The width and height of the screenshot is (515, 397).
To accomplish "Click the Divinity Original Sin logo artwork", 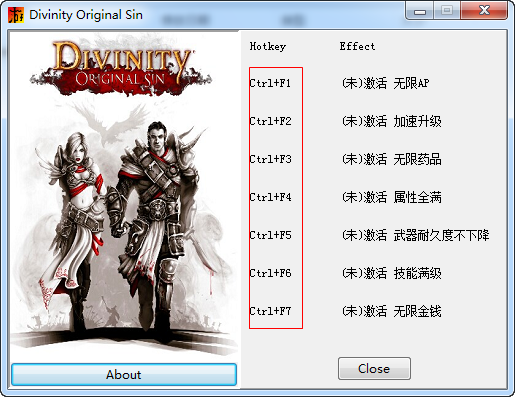I will click(x=121, y=68).
